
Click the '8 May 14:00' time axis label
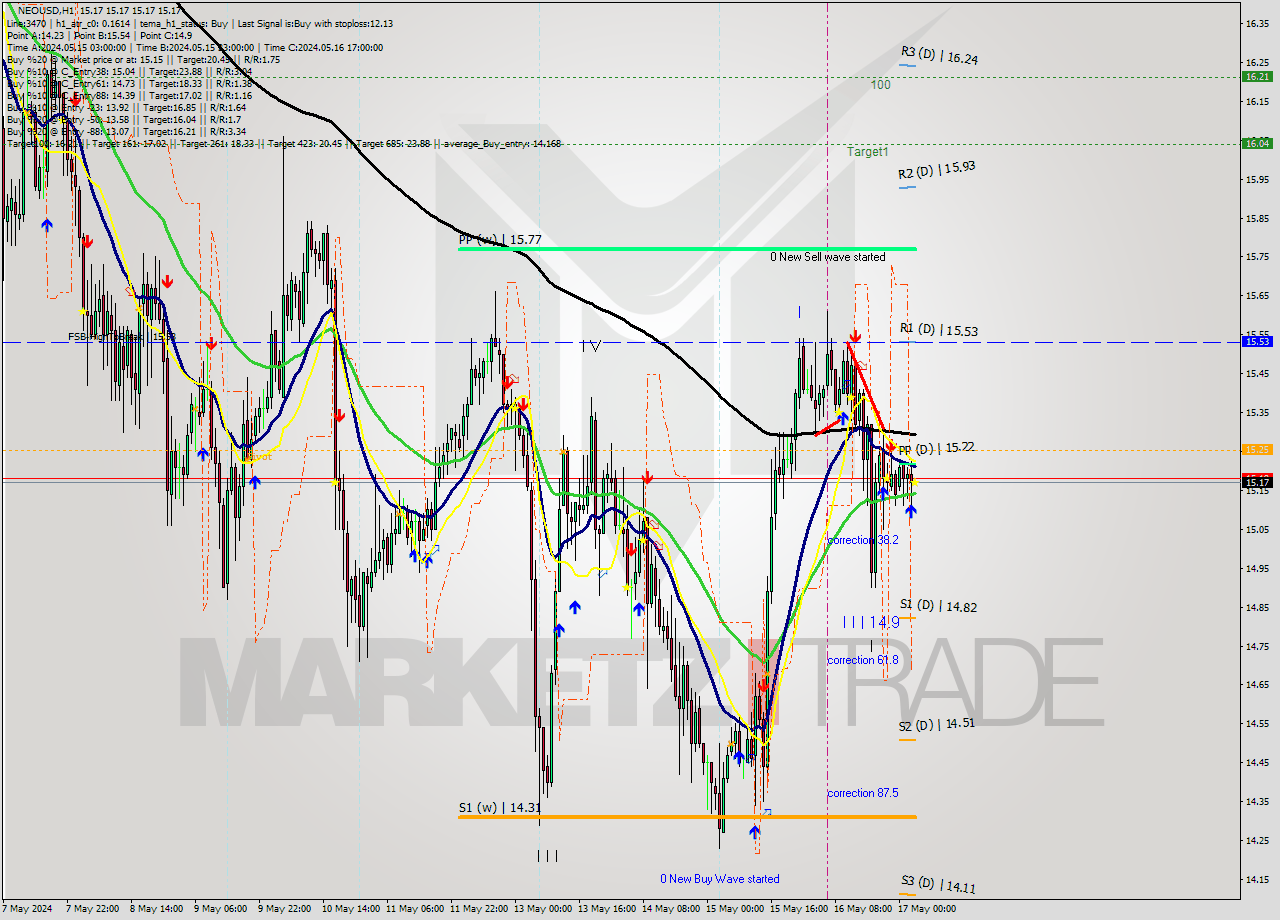point(156,909)
